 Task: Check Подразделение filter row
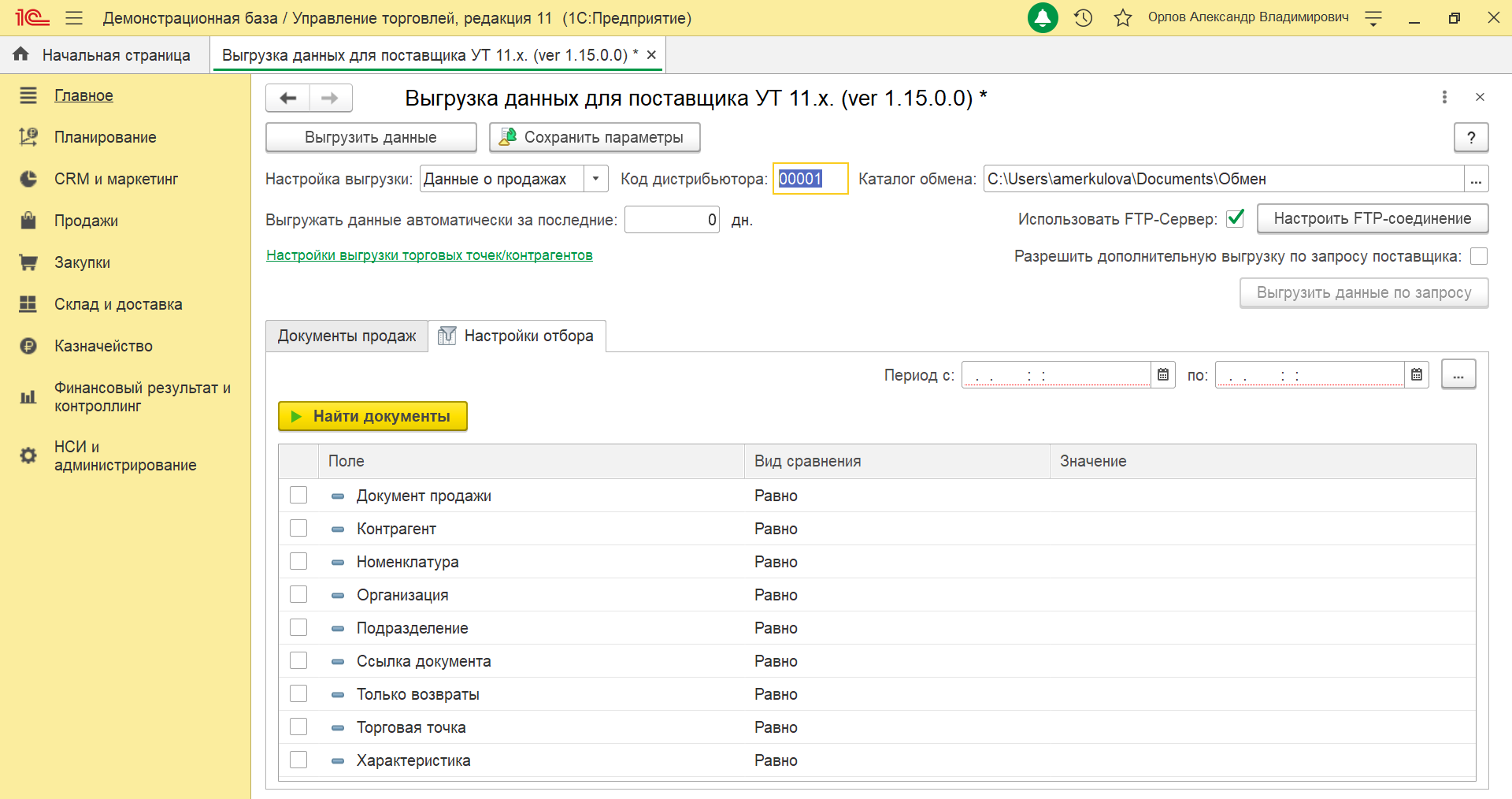(x=298, y=627)
